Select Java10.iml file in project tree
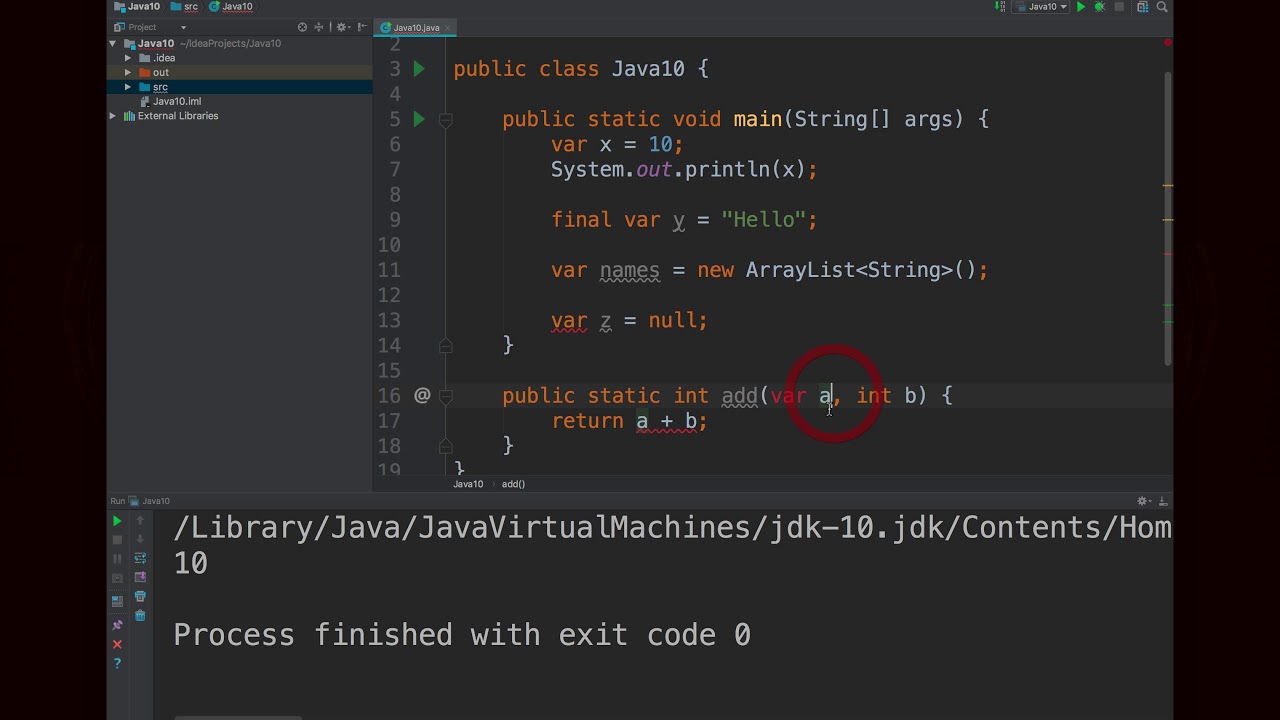Viewport: 1280px width, 720px height. coord(176,101)
